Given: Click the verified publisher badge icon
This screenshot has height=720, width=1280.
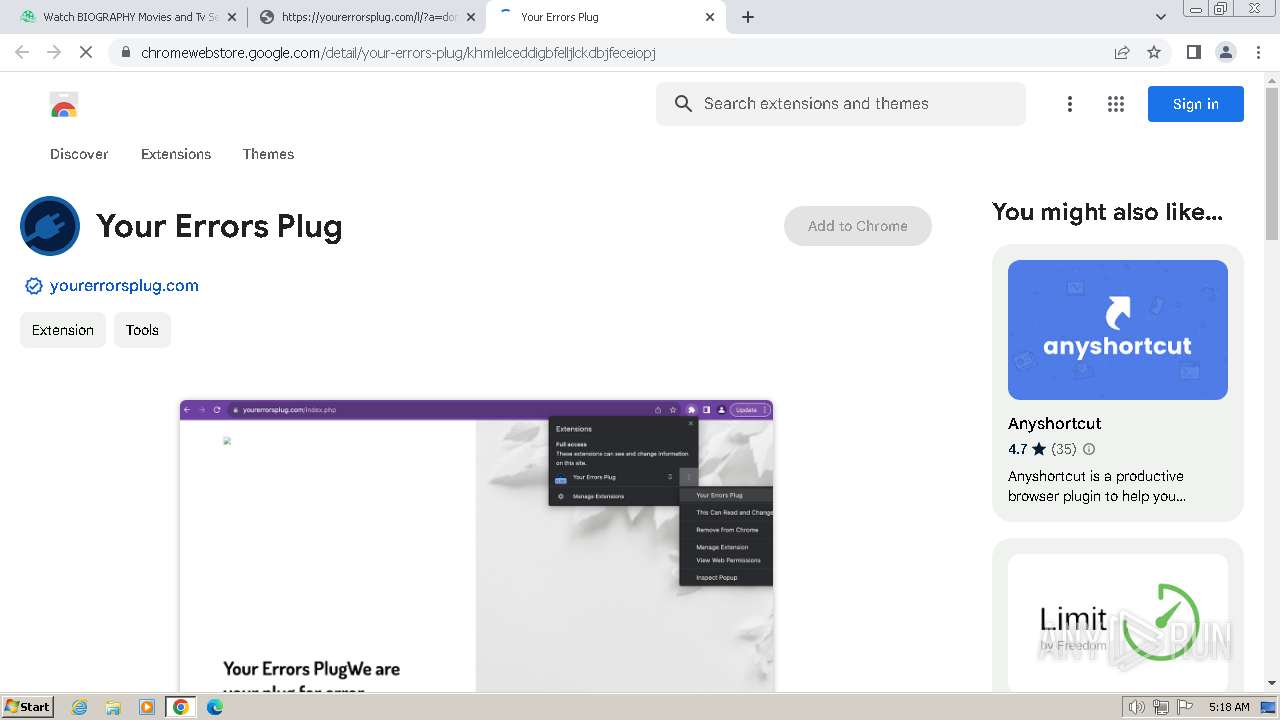Looking at the screenshot, I should point(33,286).
